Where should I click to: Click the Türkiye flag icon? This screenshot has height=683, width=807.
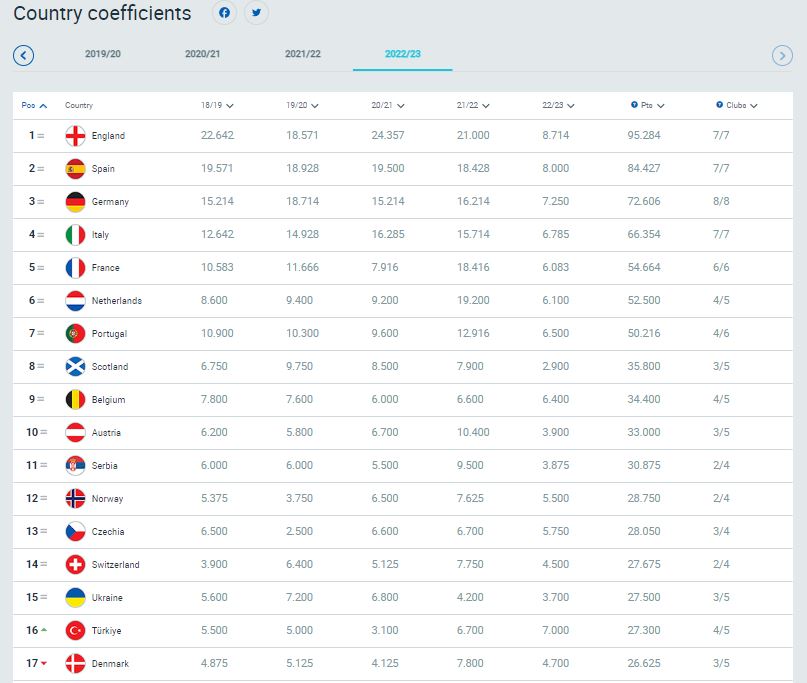point(75,631)
